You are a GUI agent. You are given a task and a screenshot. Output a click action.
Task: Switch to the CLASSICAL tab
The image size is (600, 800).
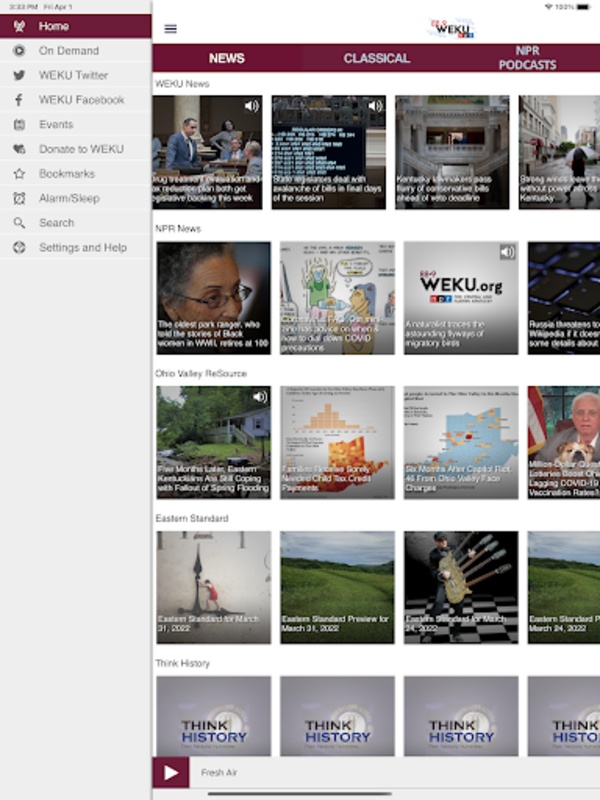coord(377,58)
